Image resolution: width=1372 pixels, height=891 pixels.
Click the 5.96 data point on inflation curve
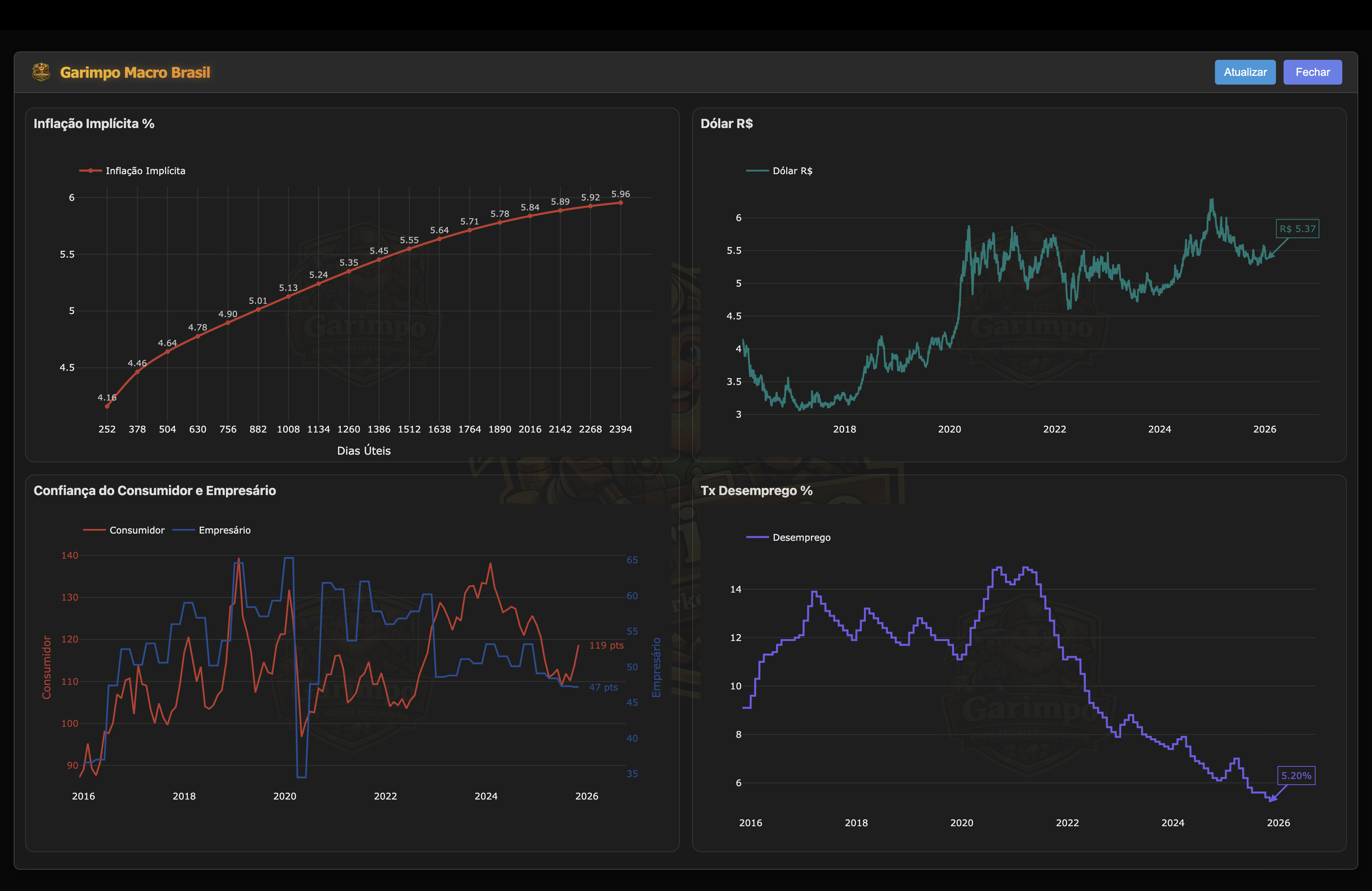(x=621, y=204)
